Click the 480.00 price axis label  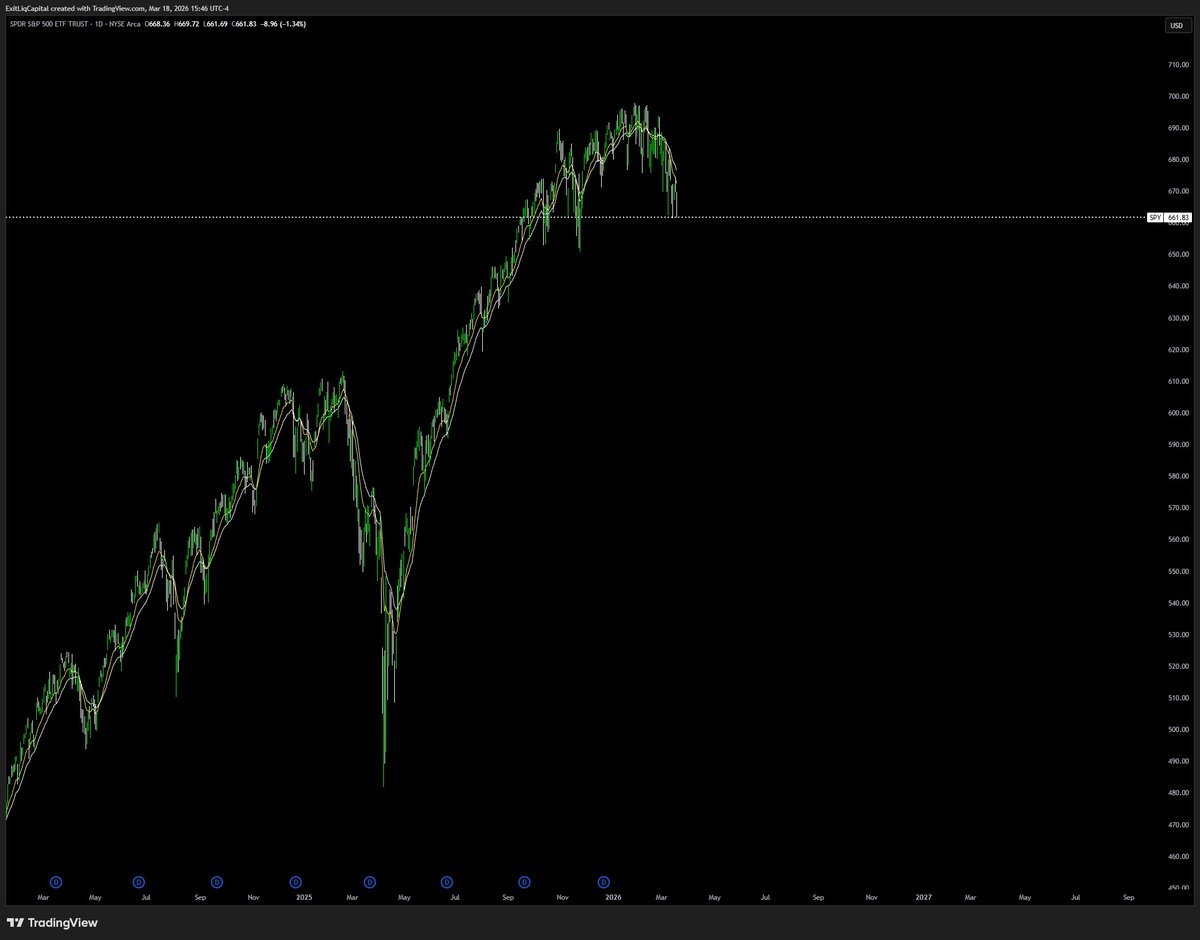[1177, 793]
